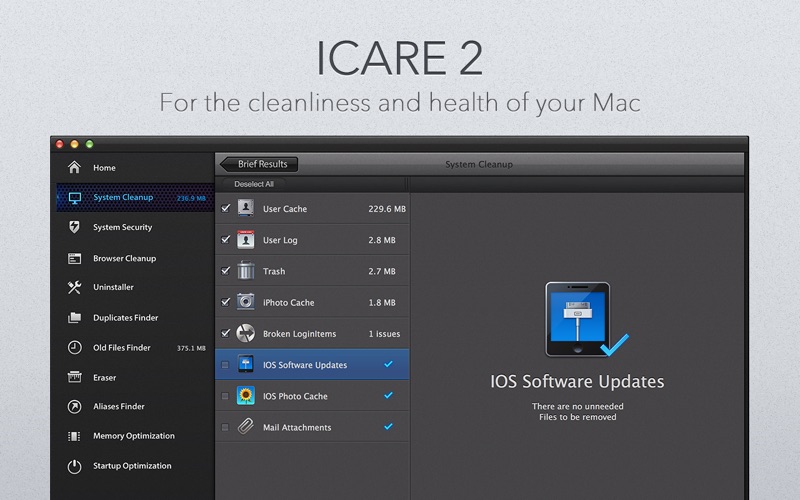Select the Mail Attachments row label
This screenshot has width=800, height=500.
tap(297, 428)
